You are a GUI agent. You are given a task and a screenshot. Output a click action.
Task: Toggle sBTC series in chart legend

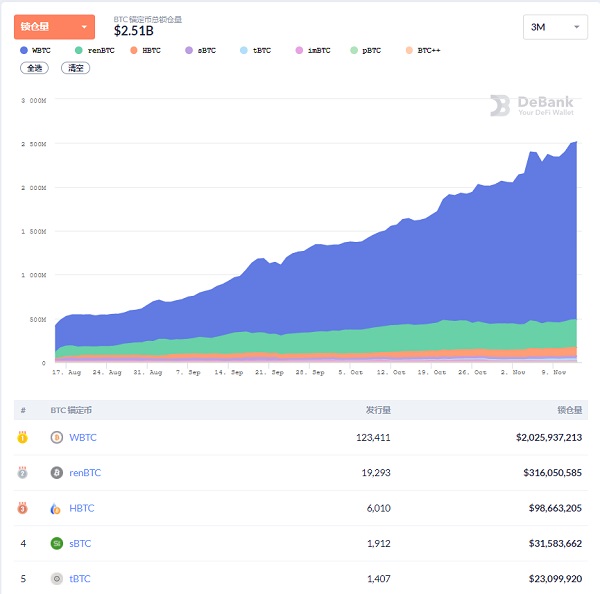[201, 50]
